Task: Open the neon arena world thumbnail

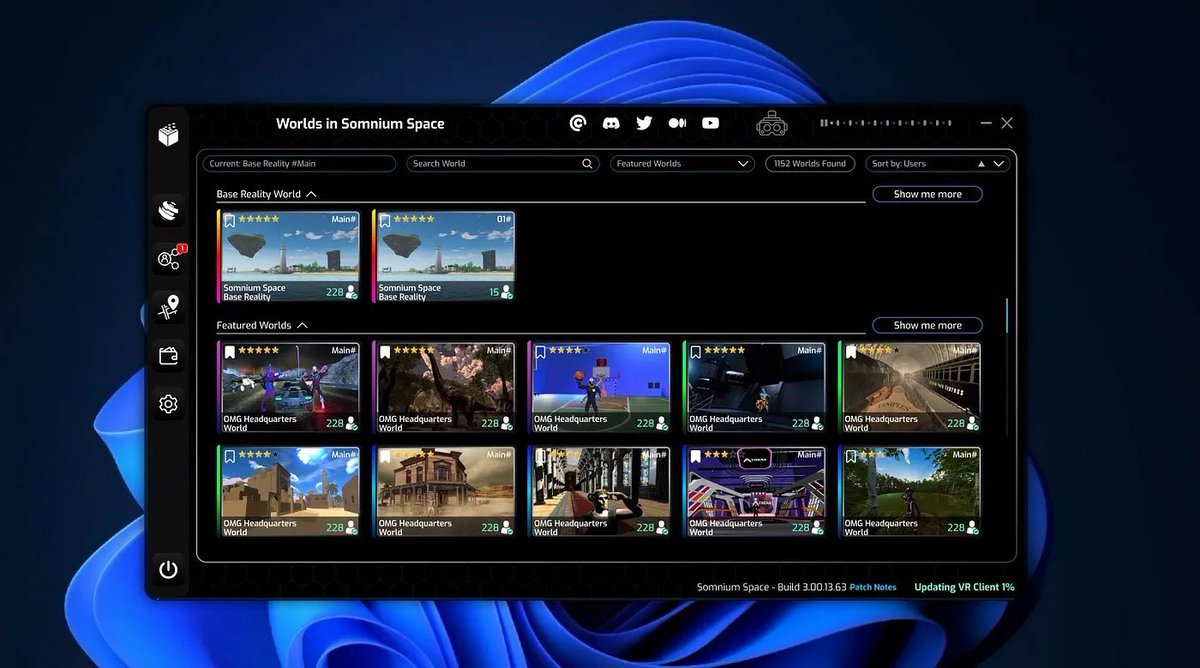Action: tap(755, 492)
